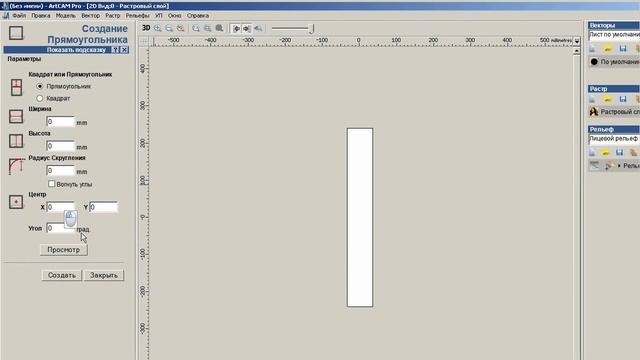The width and height of the screenshot is (640, 360).
Task: Click the Радиус Скругления input field
Action: pyautogui.click(x=61, y=171)
